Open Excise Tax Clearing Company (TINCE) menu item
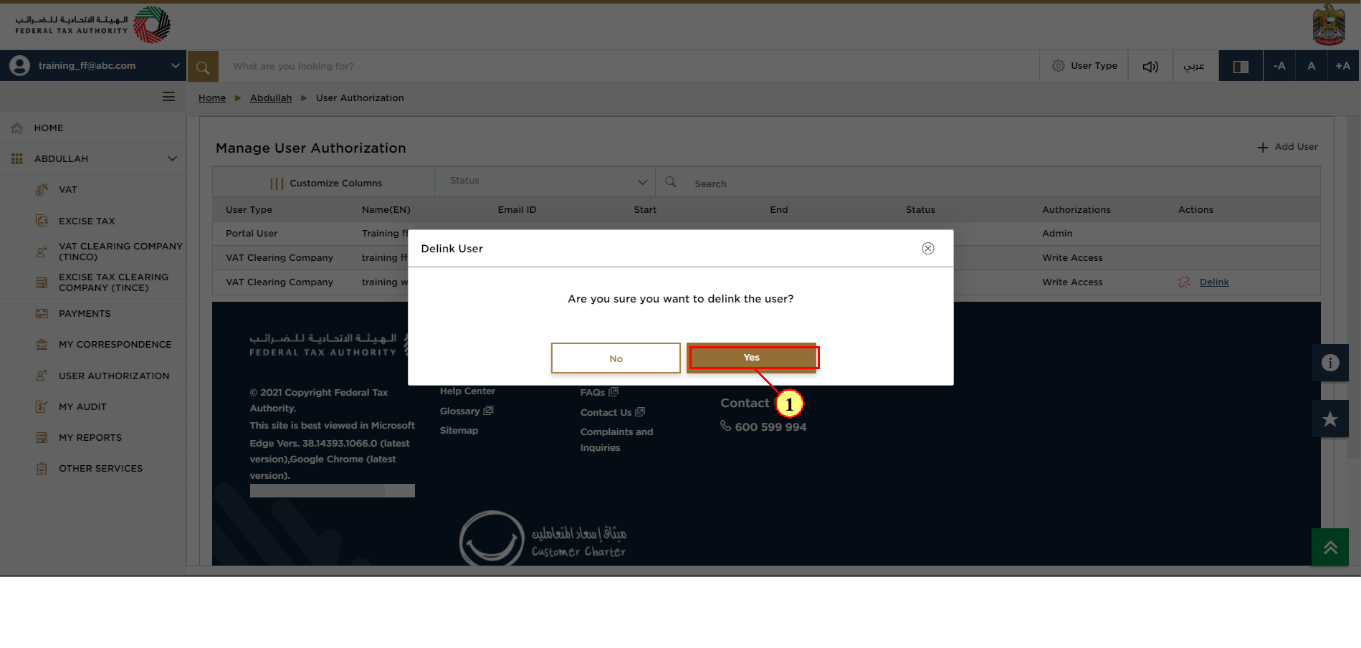The image size is (1361, 648). pyautogui.click(x=114, y=282)
